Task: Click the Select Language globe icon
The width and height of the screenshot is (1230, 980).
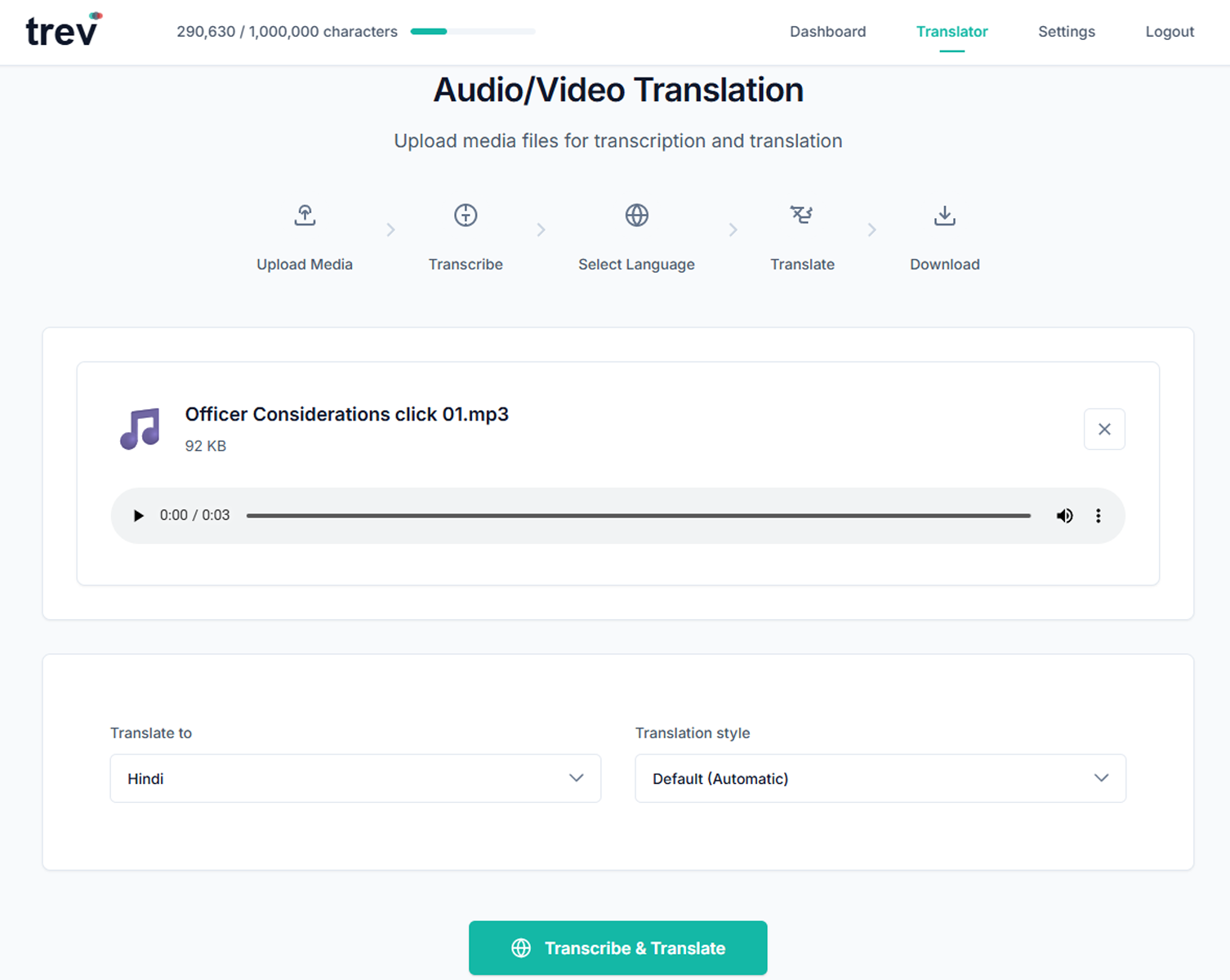Action: (x=636, y=215)
